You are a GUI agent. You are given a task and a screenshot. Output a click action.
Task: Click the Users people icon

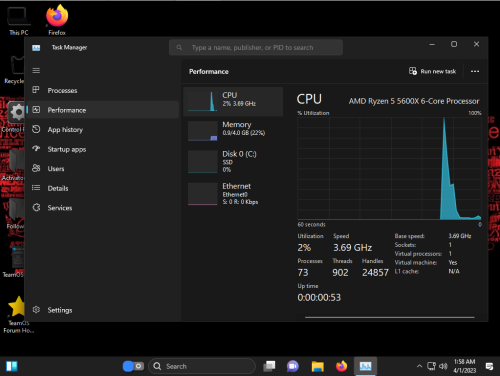coord(36,168)
